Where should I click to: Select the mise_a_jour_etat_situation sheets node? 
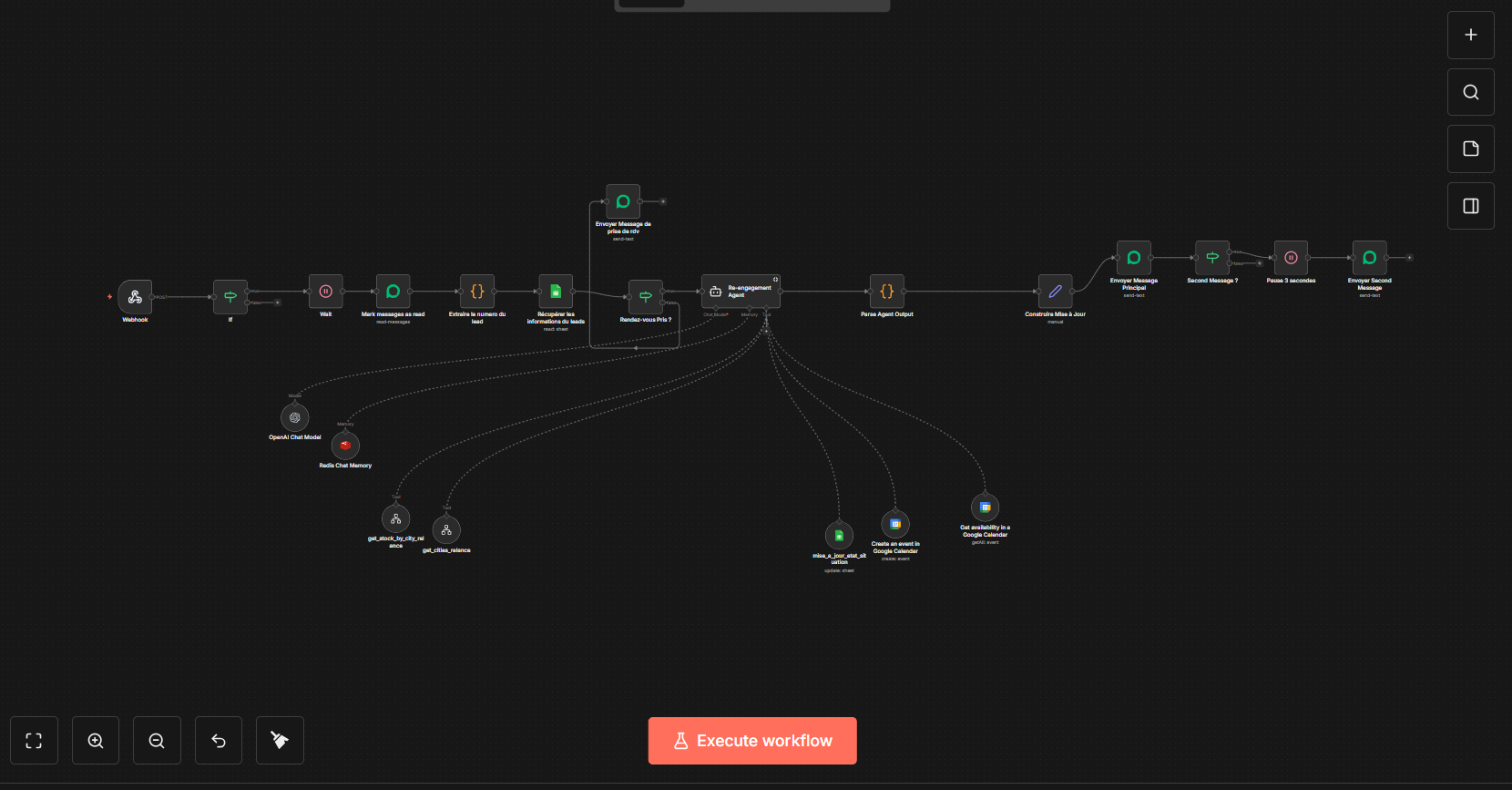839,536
